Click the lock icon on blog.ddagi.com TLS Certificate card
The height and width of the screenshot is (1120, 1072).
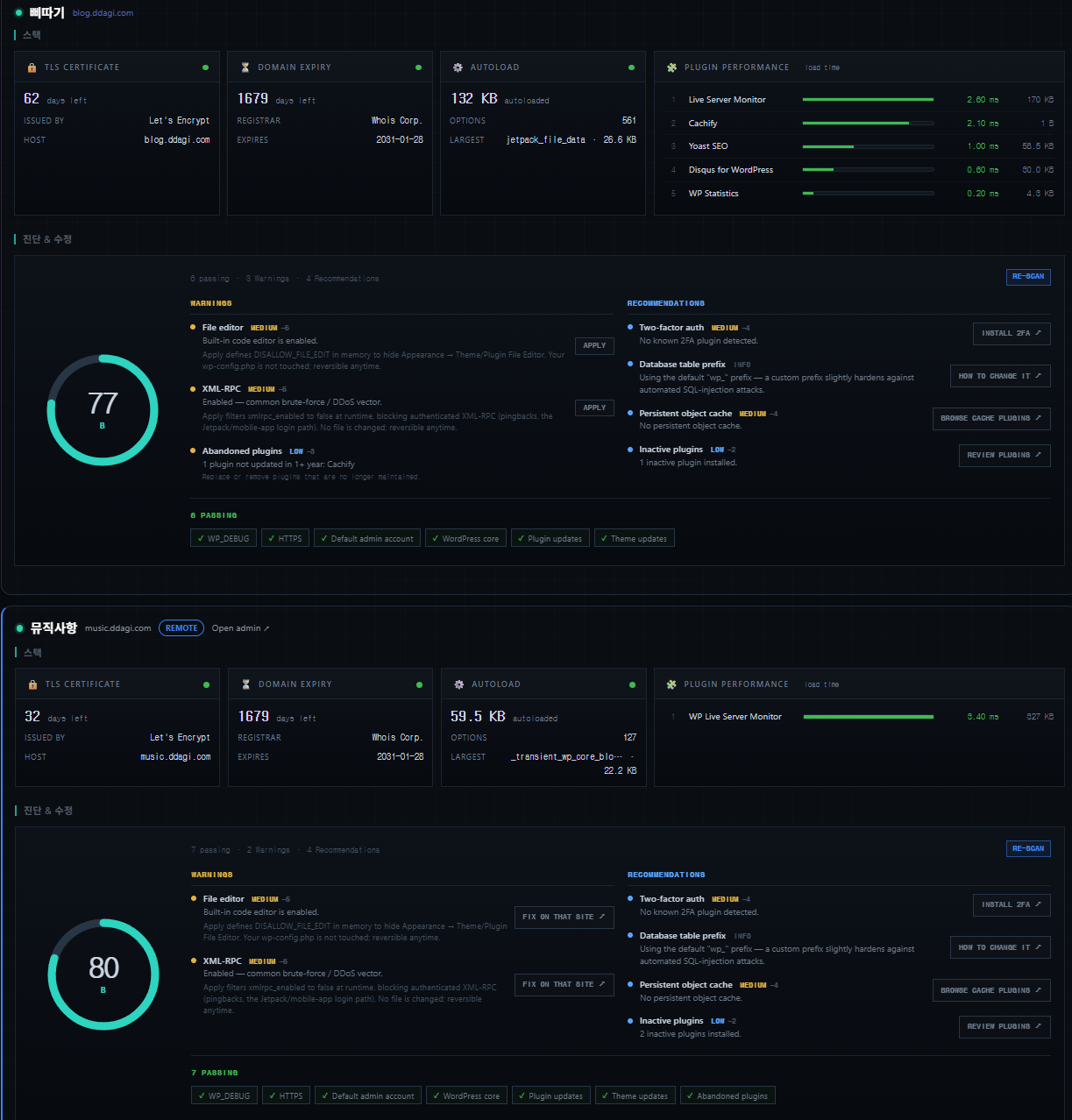click(32, 67)
